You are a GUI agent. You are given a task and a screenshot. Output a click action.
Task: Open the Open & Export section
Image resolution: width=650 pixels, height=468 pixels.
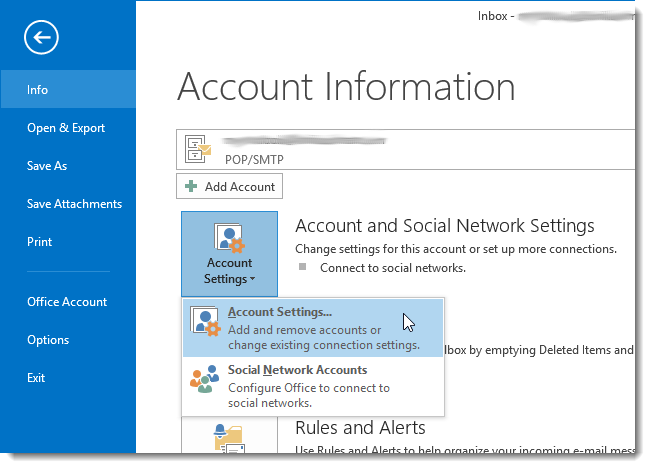click(x=68, y=128)
